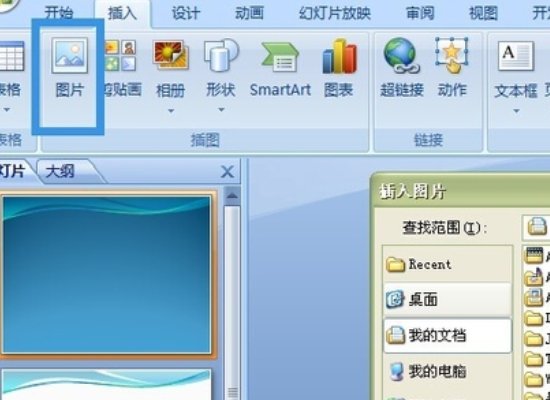The width and height of the screenshot is (550, 400).
Task: Open the 视图 ribbon tab
Action: [x=483, y=13]
